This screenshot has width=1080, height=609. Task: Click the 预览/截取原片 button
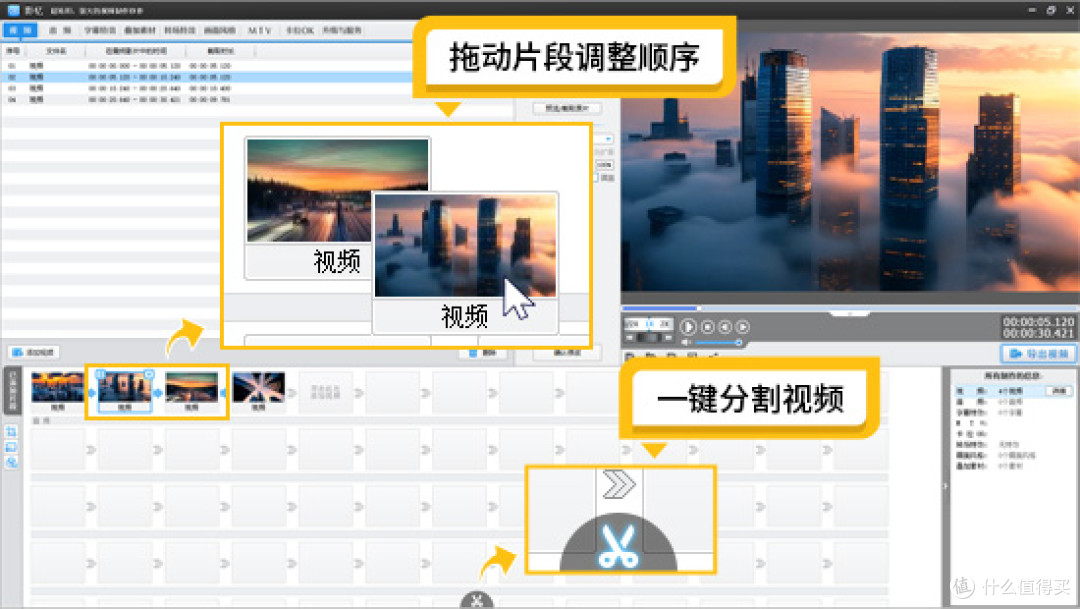(x=567, y=108)
